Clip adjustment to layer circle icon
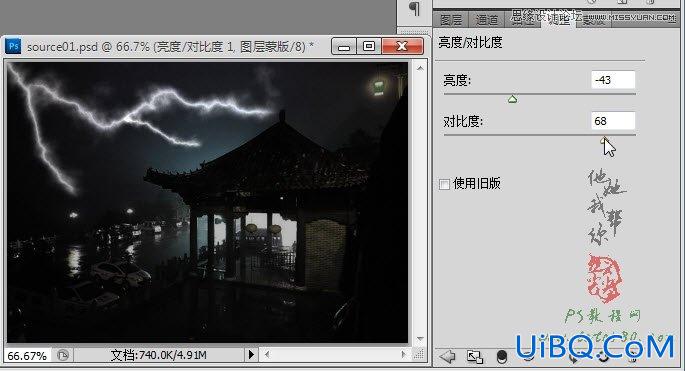 tap(502, 357)
